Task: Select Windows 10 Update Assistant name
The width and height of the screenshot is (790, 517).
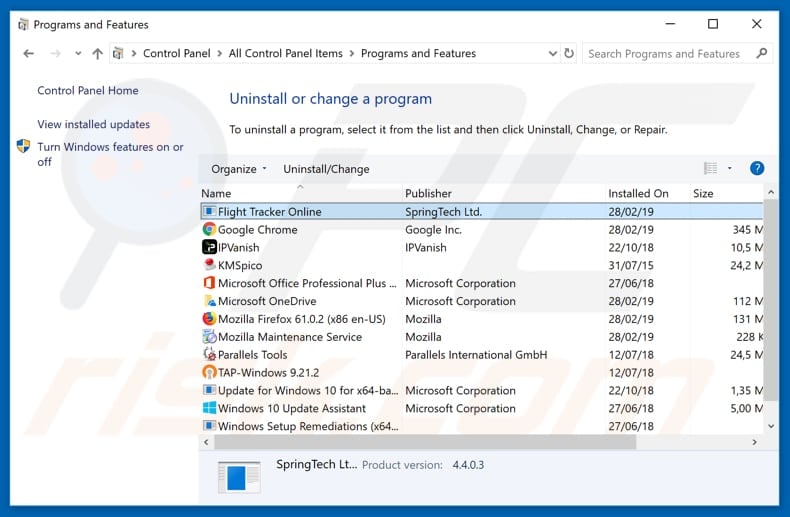Action: coord(292,409)
